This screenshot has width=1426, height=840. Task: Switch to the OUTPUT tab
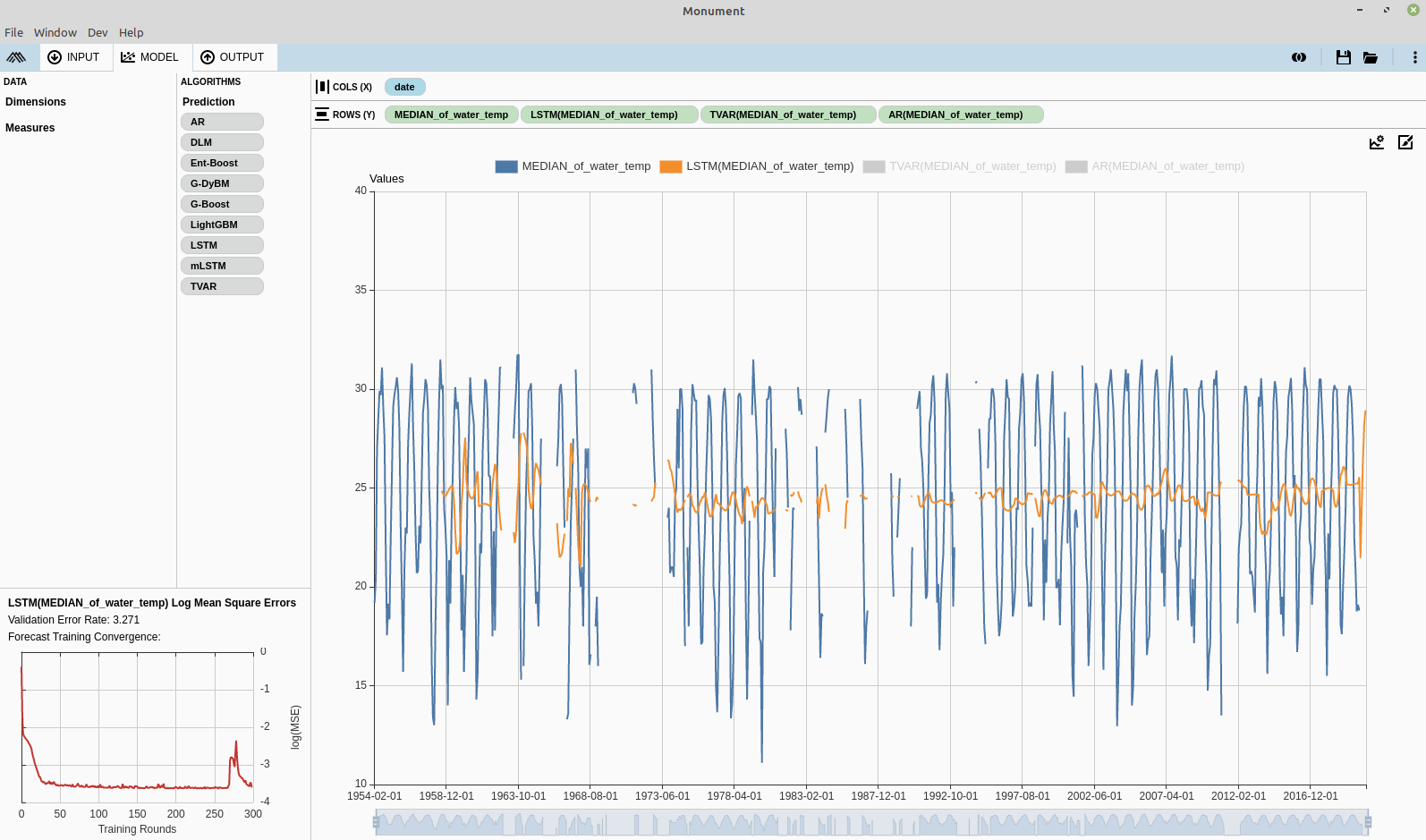coord(233,57)
